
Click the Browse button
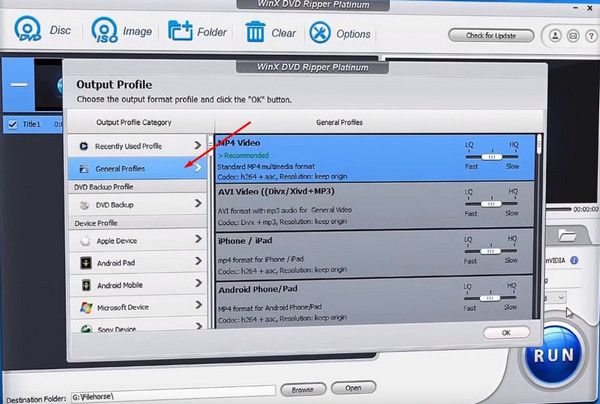click(x=303, y=389)
